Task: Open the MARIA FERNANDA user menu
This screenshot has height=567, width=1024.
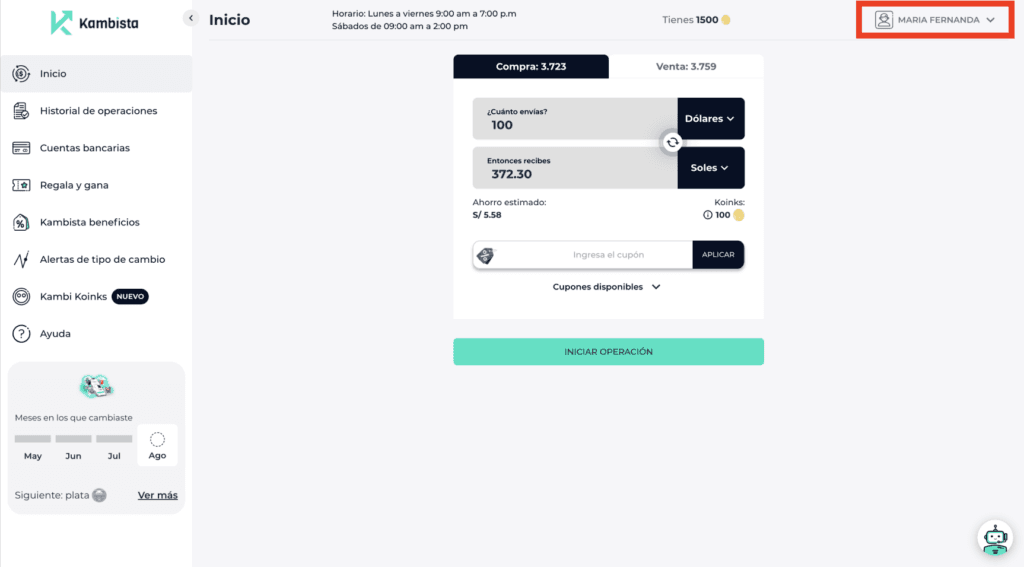Action: point(935,20)
